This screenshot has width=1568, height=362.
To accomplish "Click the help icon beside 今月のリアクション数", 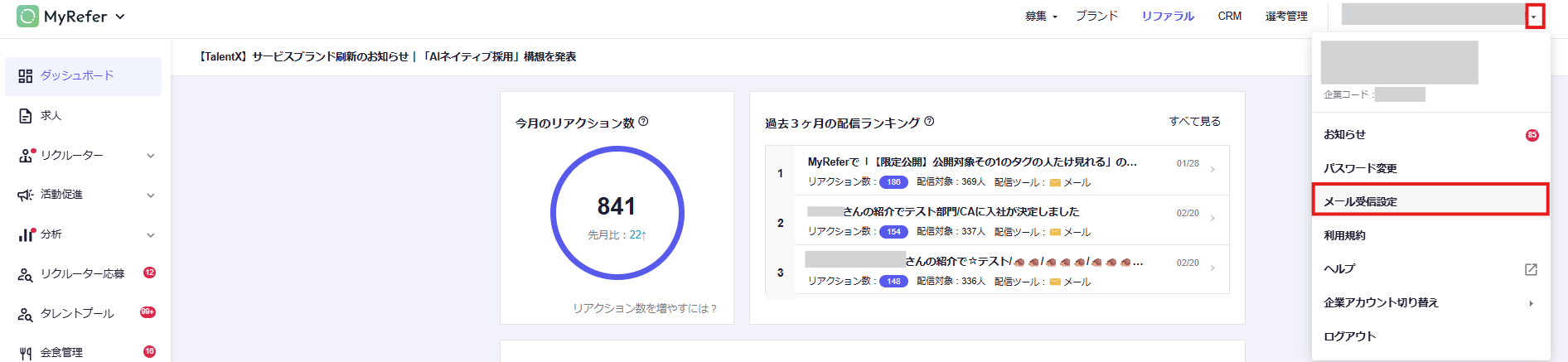I will click(644, 122).
